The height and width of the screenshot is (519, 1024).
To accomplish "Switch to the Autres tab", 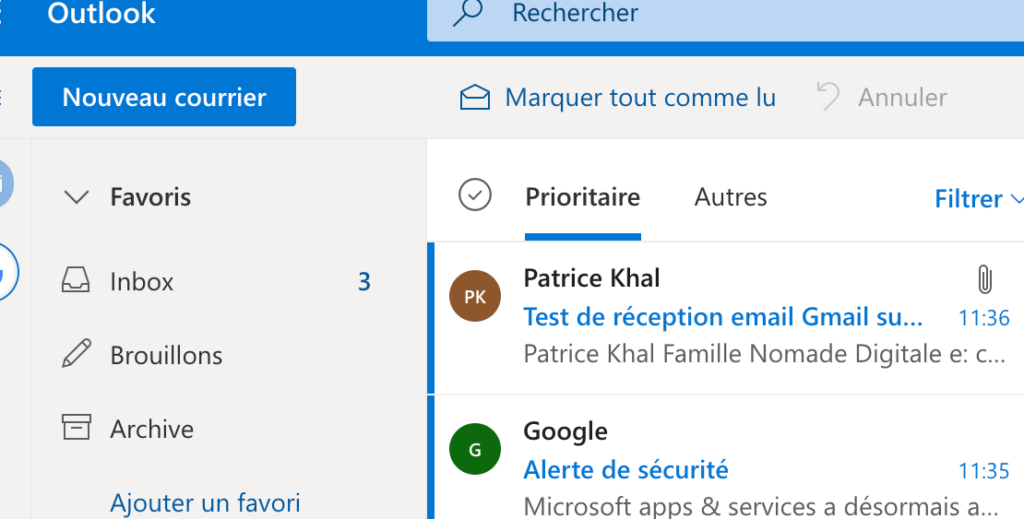I will coord(730,197).
